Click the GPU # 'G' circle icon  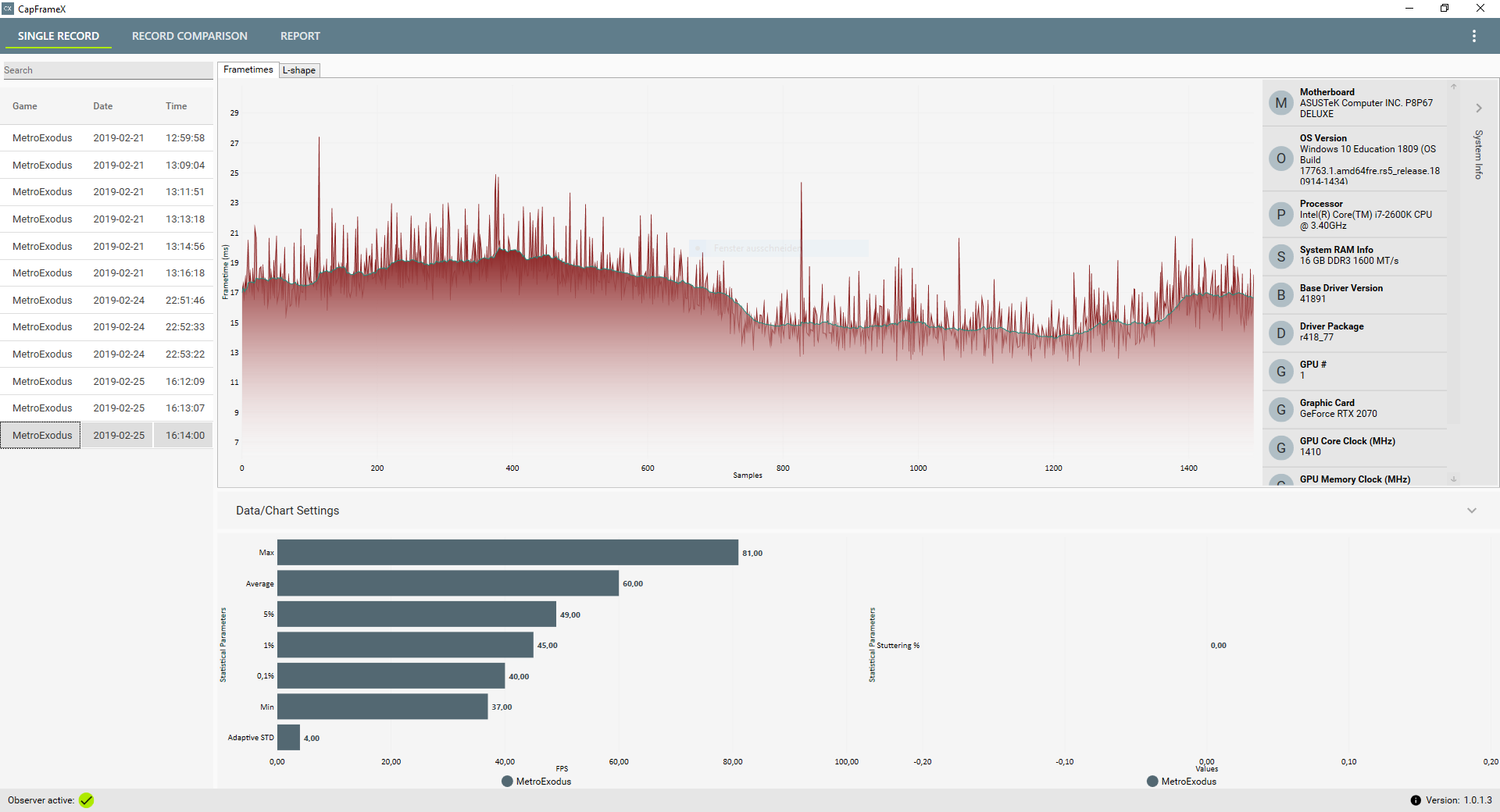click(1281, 372)
